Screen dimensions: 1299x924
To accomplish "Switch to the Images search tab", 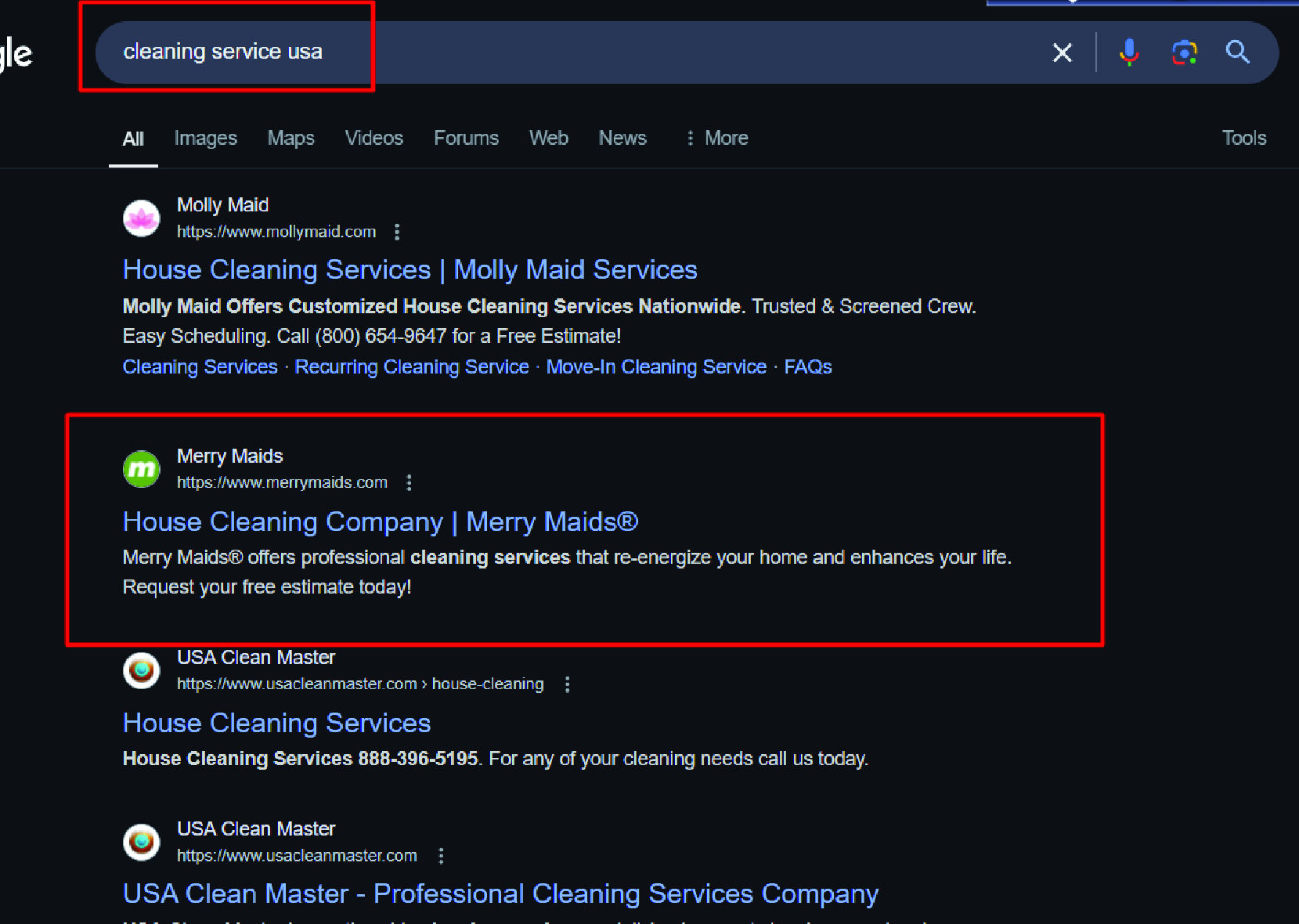I will click(206, 138).
